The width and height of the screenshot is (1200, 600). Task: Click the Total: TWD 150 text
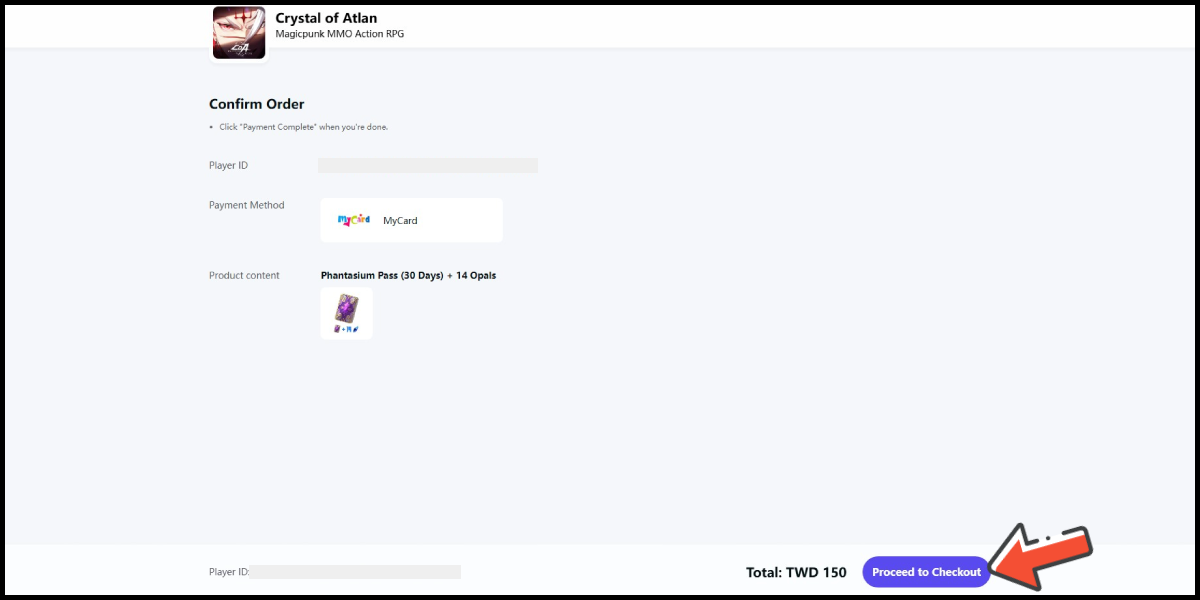[x=796, y=572]
